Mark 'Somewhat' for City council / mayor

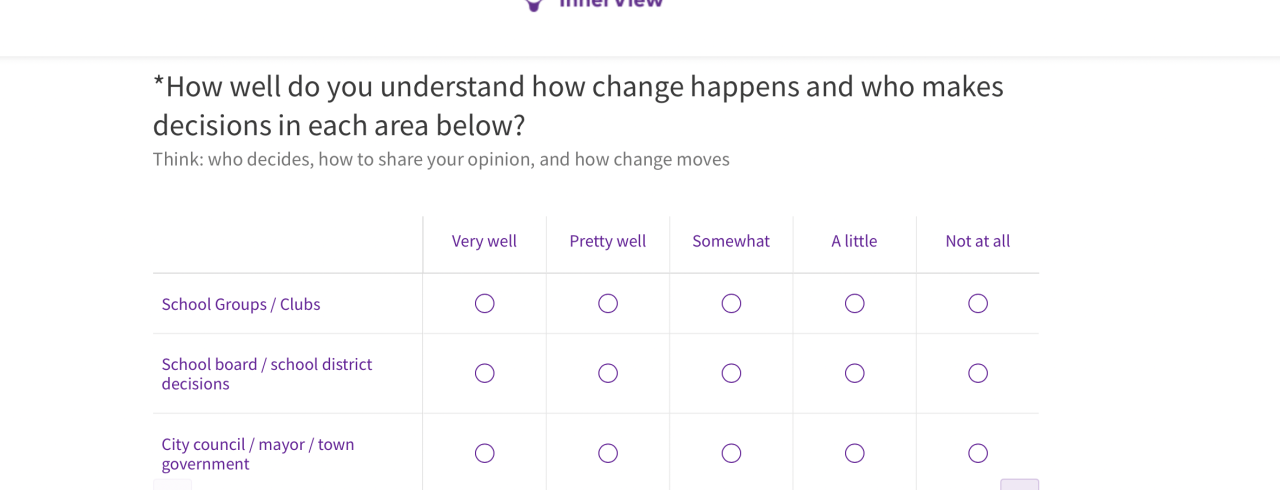731,454
